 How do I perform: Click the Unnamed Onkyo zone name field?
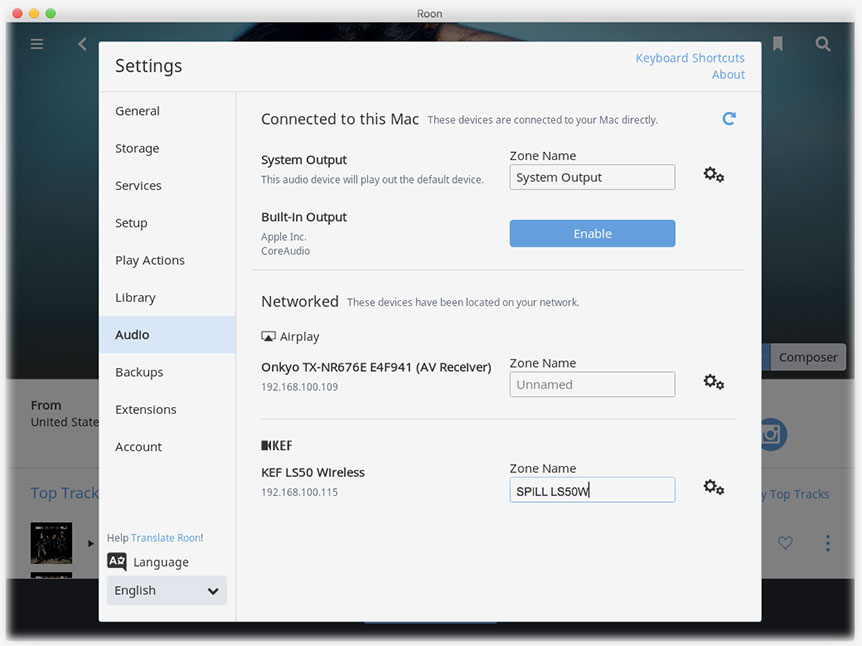pos(592,384)
